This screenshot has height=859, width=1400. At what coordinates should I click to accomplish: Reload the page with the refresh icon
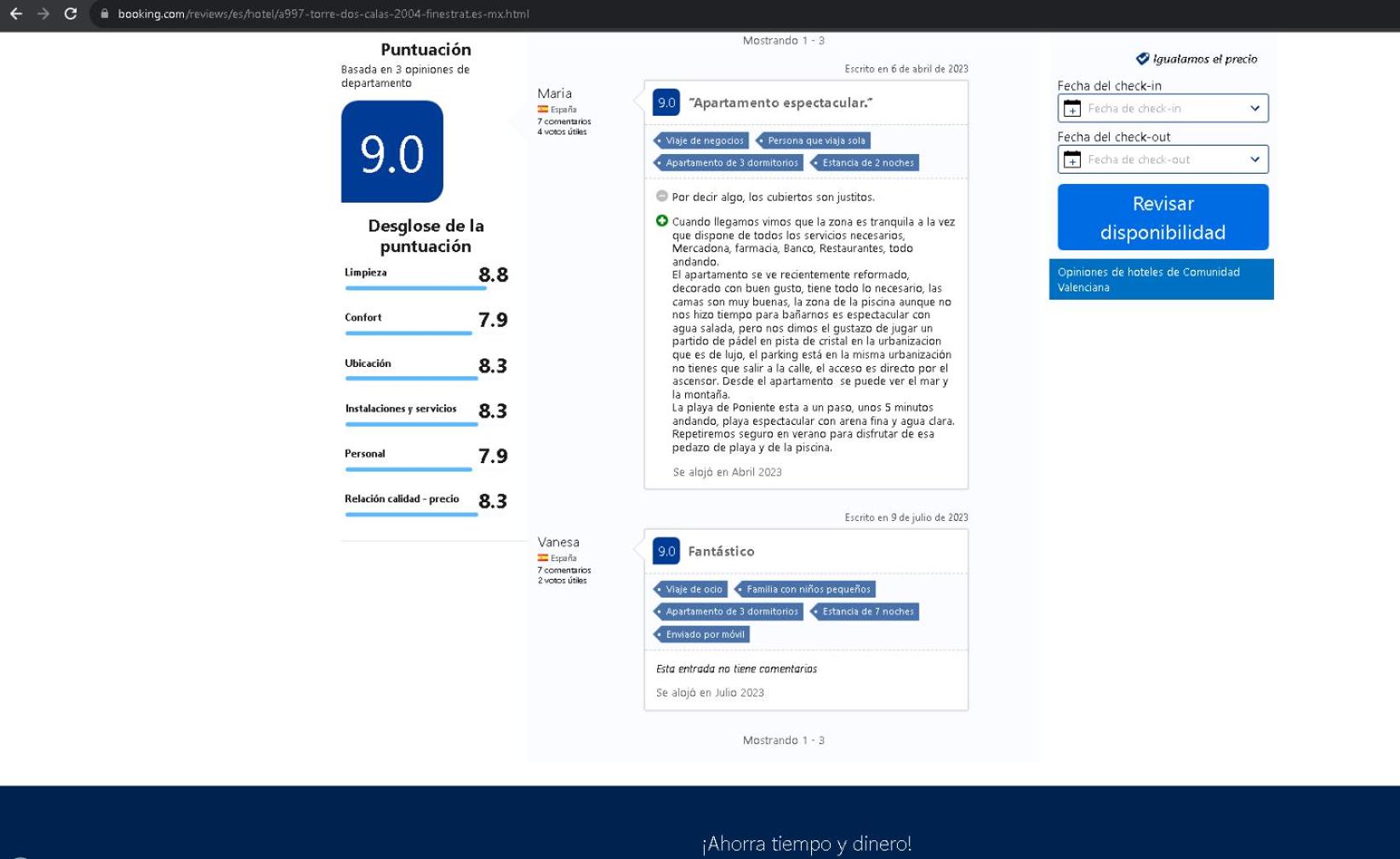71,14
